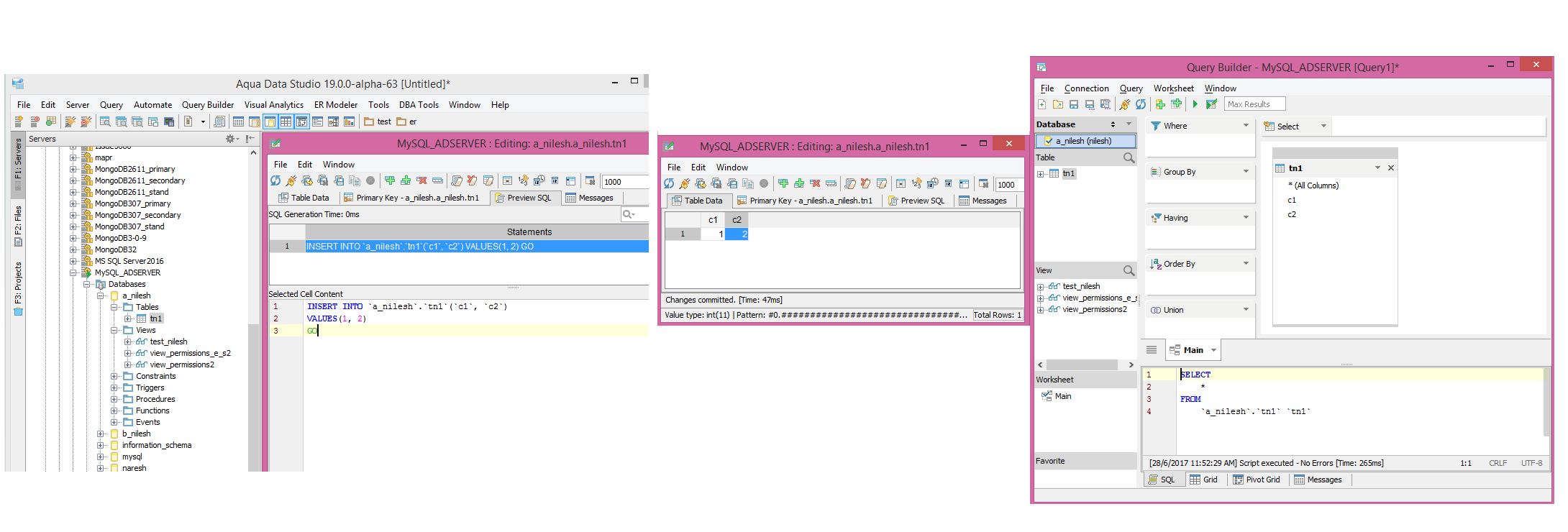
Task: Remove tn1 table box using its X icon
Action: [1391, 168]
